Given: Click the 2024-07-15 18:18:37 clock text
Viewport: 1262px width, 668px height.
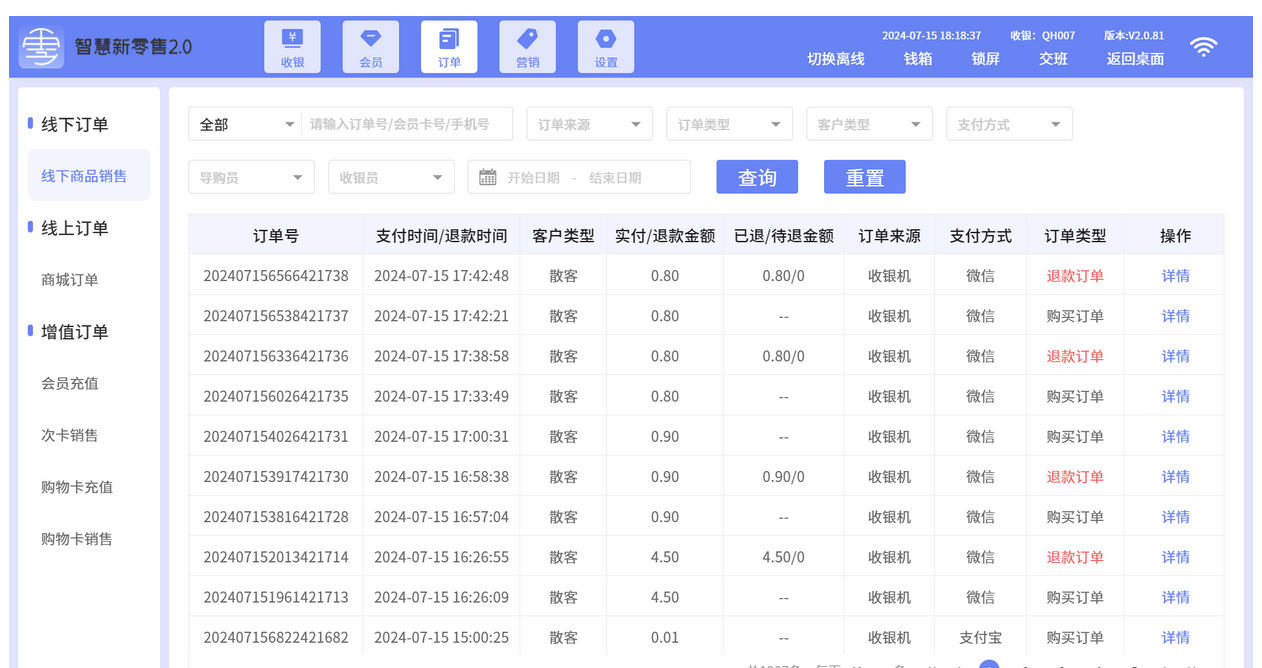Looking at the screenshot, I should tap(931, 35).
